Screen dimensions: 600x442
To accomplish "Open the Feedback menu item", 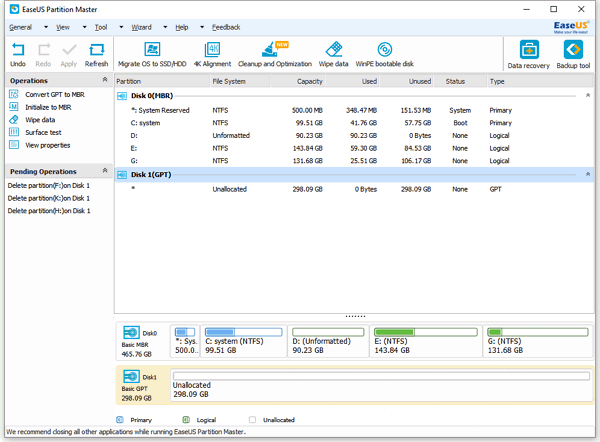I will [x=226, y=27].
